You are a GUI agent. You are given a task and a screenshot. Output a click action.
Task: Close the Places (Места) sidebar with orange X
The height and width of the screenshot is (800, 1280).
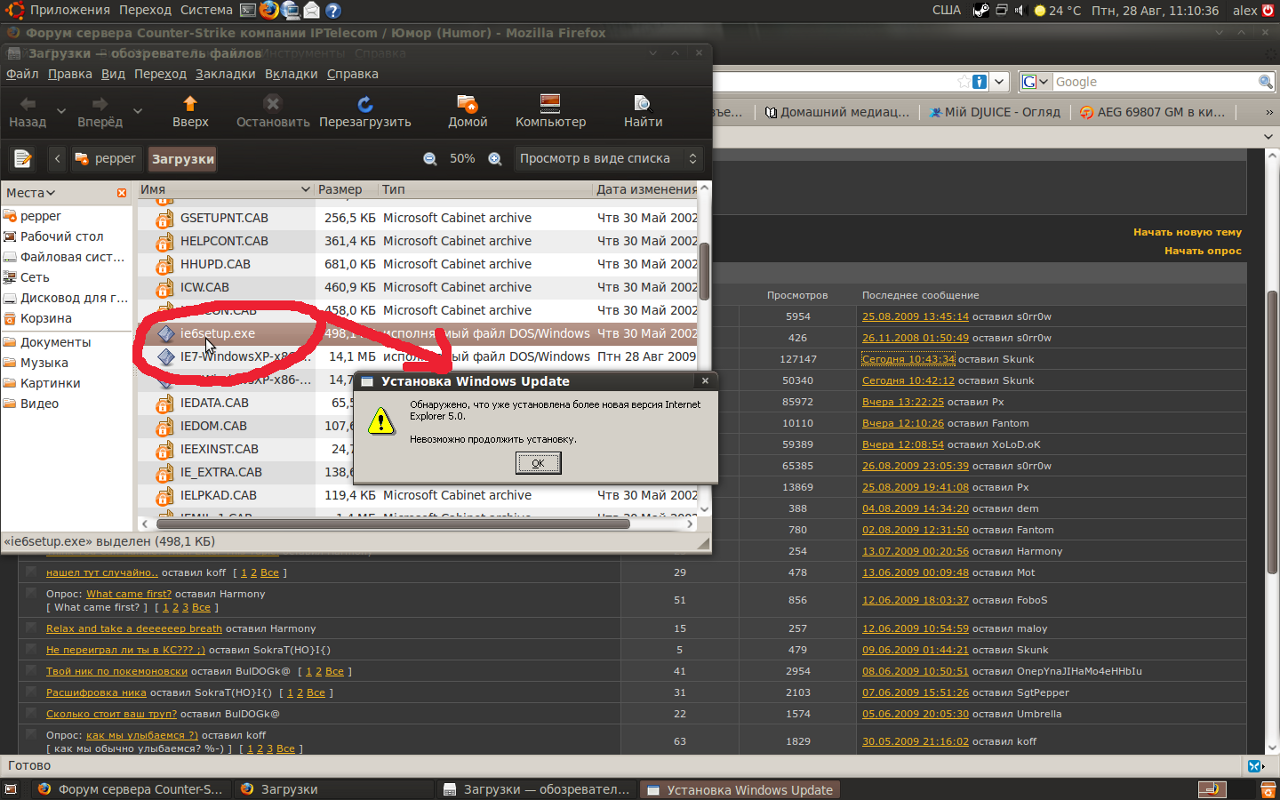point(122,192)
